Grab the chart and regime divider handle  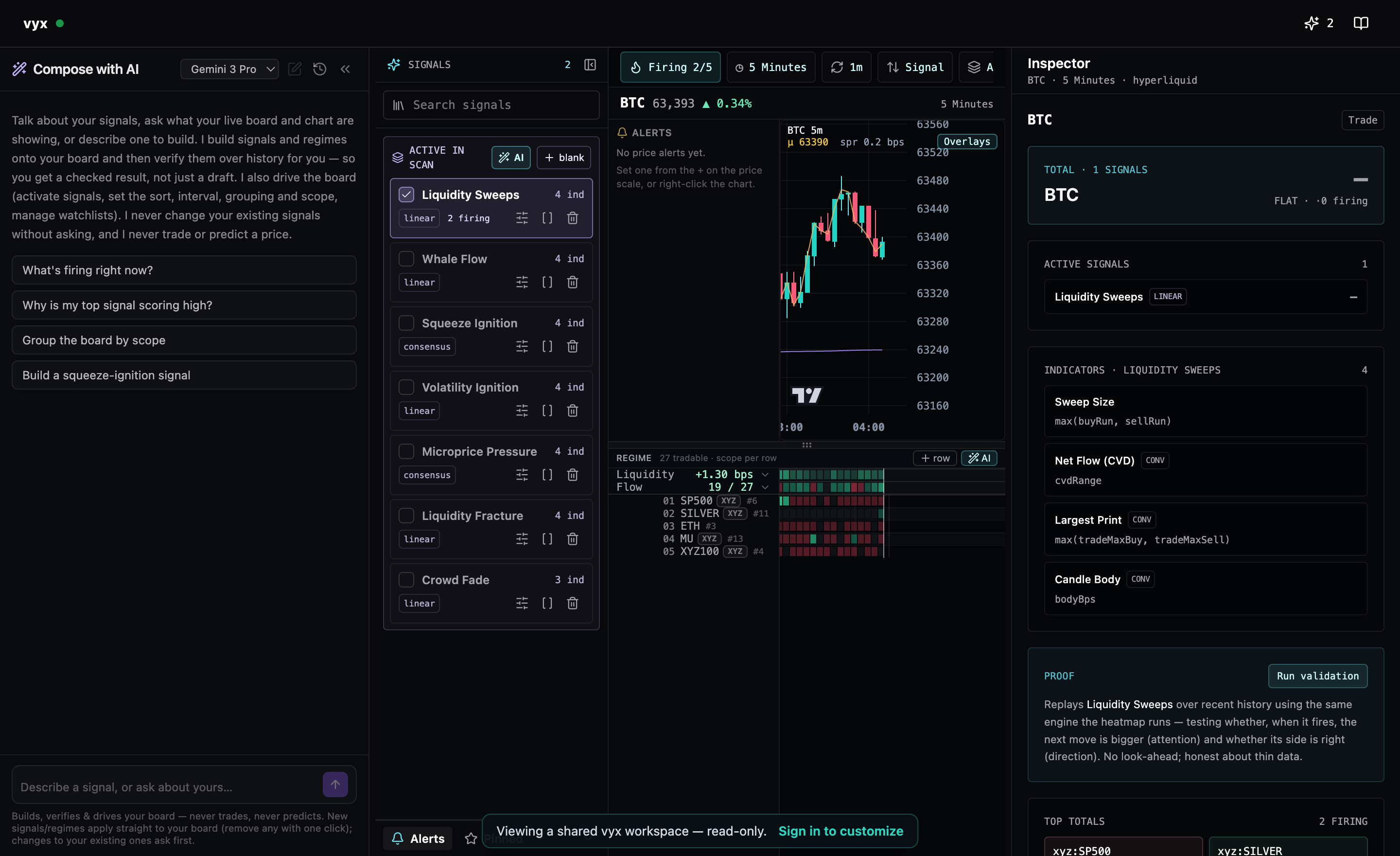click(x=806, y=445)
